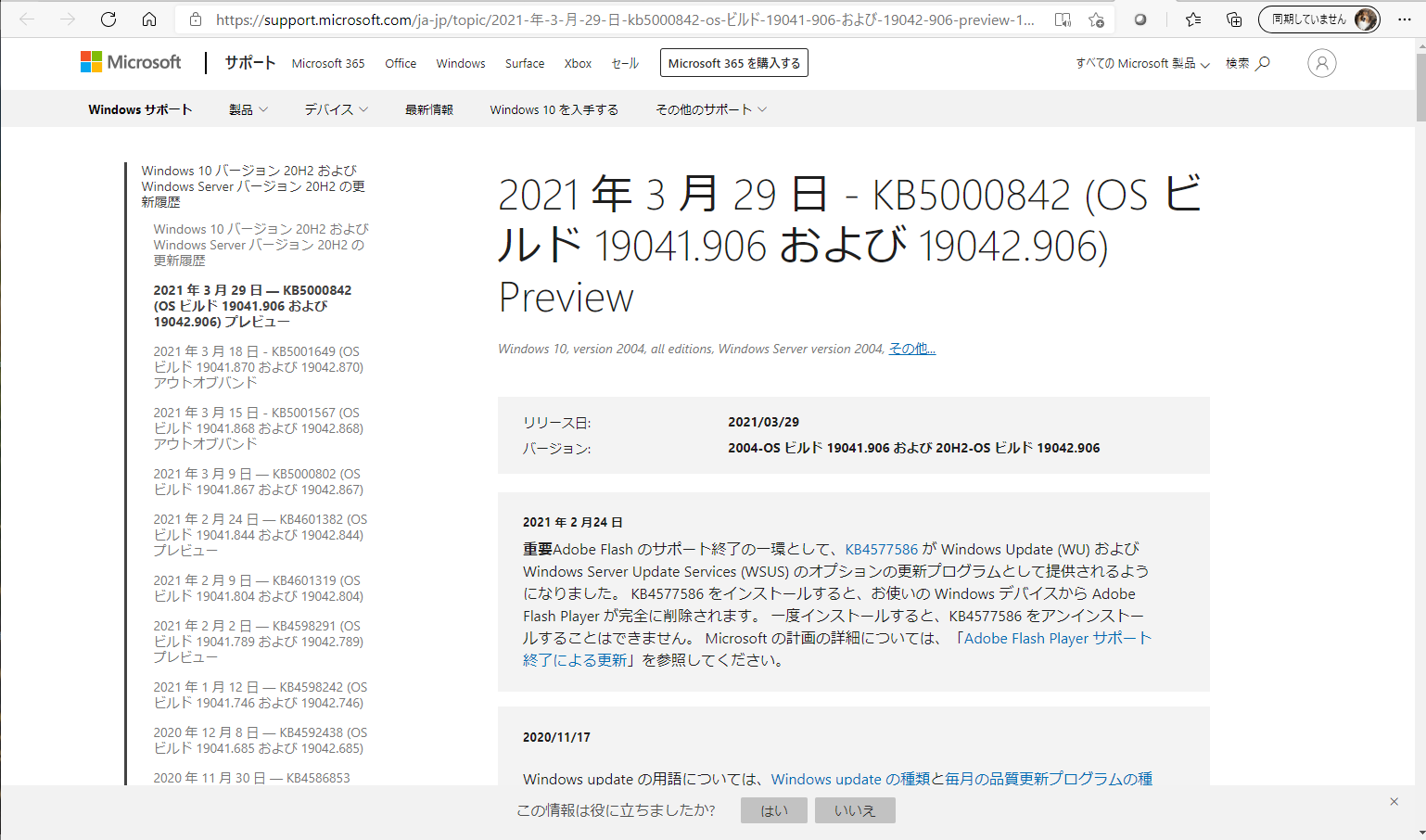Open sidebar KB5000802 entry
Screen dimensions: 1426x840
click(258, 481)
